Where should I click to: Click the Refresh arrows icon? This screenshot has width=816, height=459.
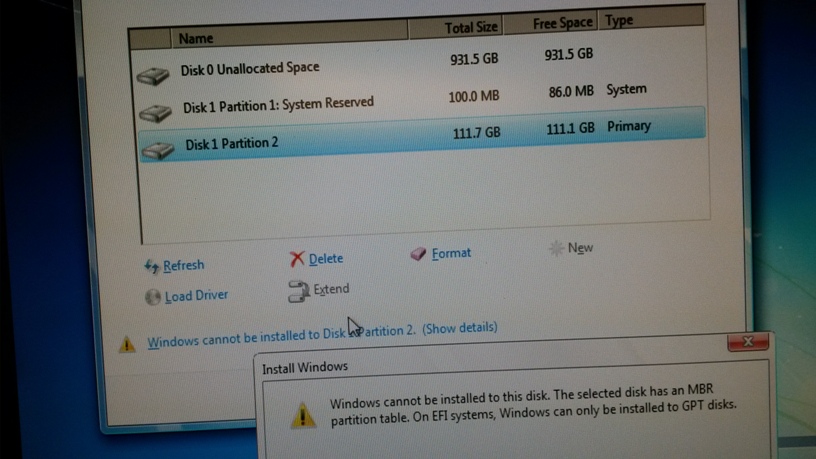pyautogui.click(x=151, y=266)
